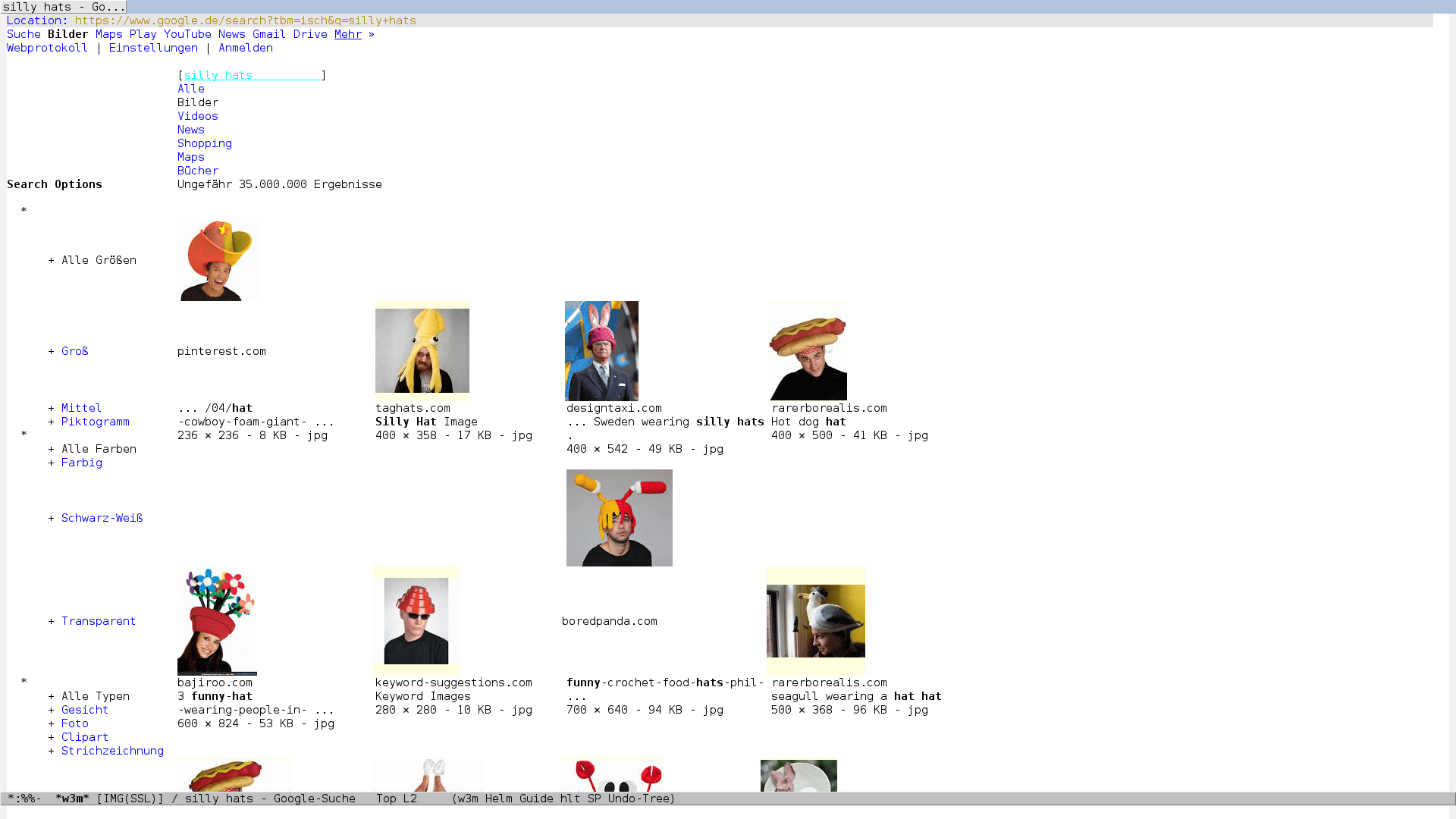
Task: Select the Transparent color filter
Action: point(98,621)
